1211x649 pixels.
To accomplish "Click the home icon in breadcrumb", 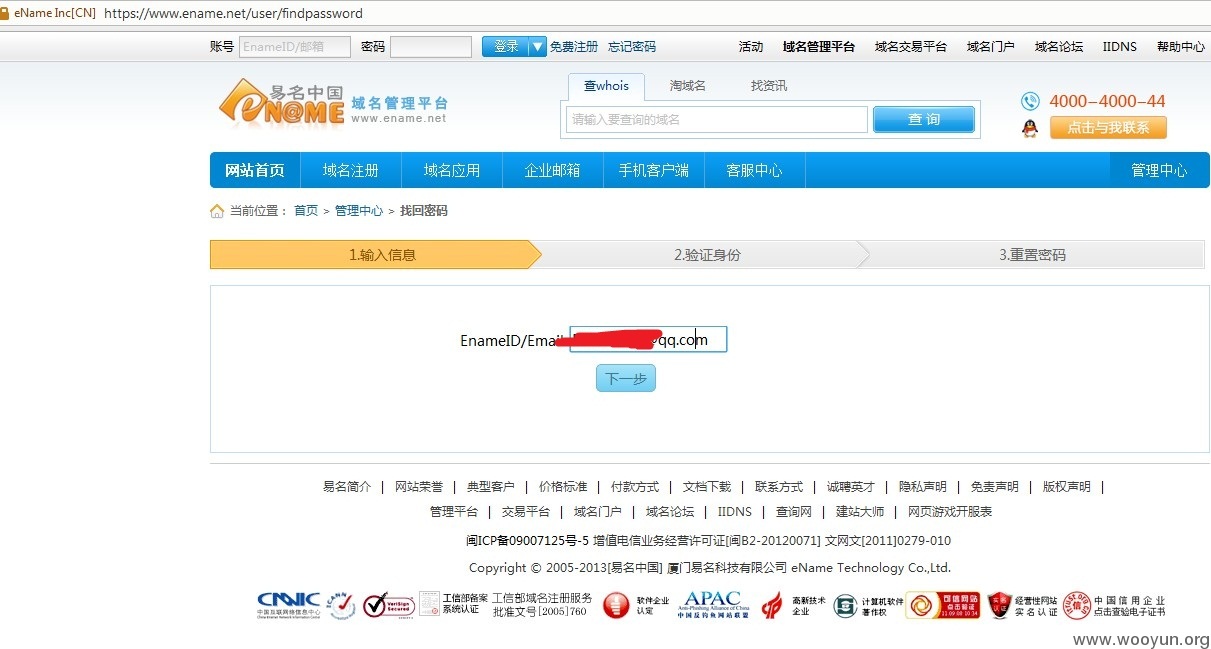I will point(217,211).
